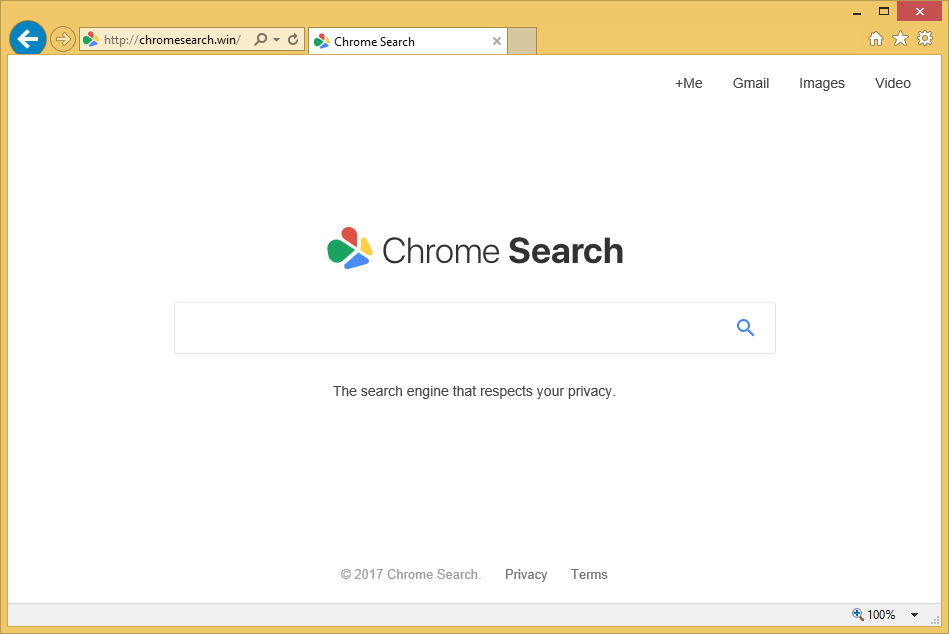Click the Refresh page icon
Viewport: 949px width, 634px height.
(293, 40)
